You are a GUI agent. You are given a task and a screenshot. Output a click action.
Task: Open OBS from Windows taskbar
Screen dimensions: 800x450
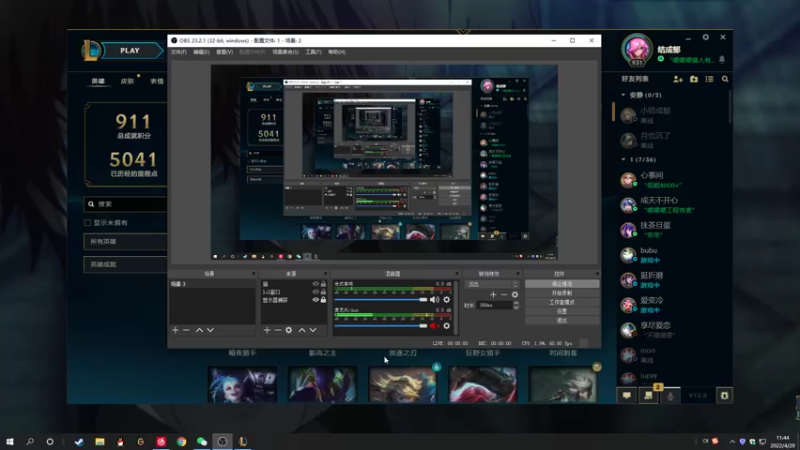(x=222, y=441)
